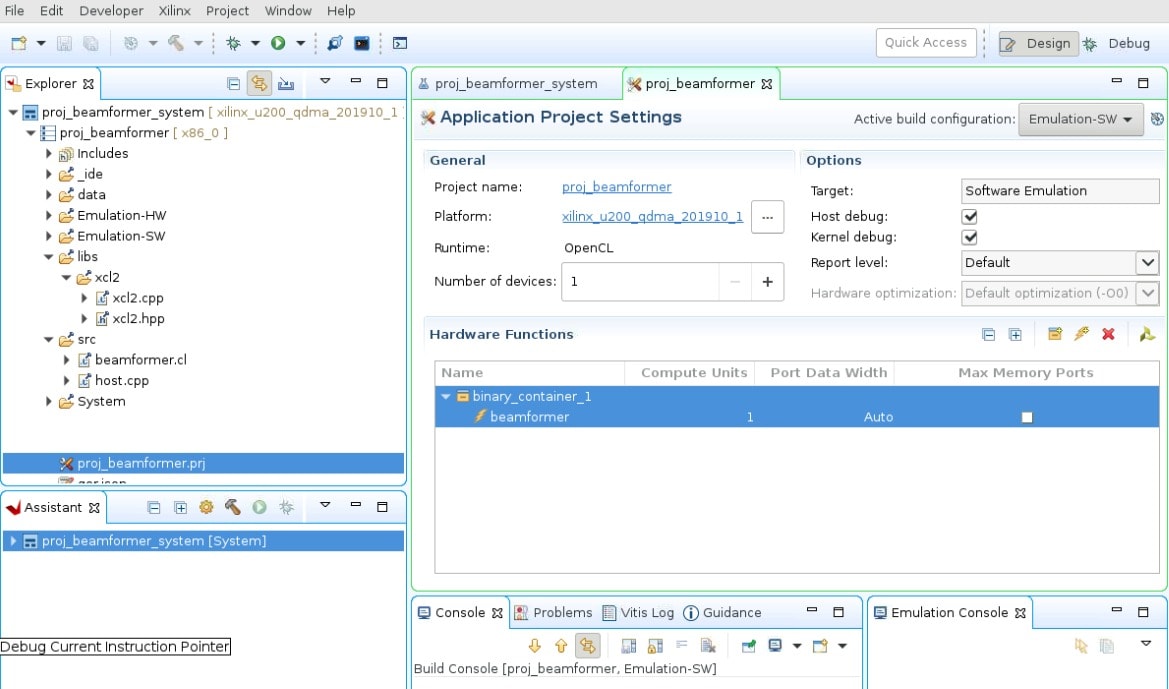Screen dimensions: 1169x689
Task: Open Active build configuration Emulation-SW dropdown
Action: pyautogui.click(x=1081, y=119)
